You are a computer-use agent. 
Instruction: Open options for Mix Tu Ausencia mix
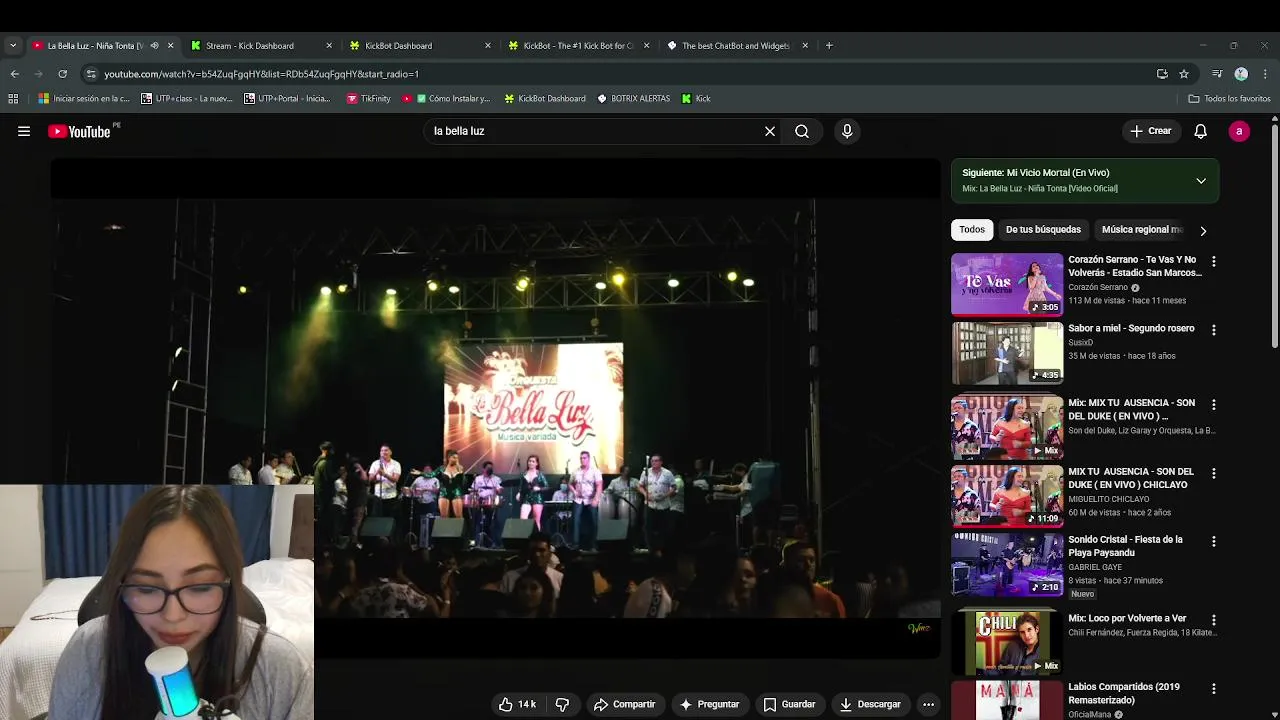pos(1214,405)
